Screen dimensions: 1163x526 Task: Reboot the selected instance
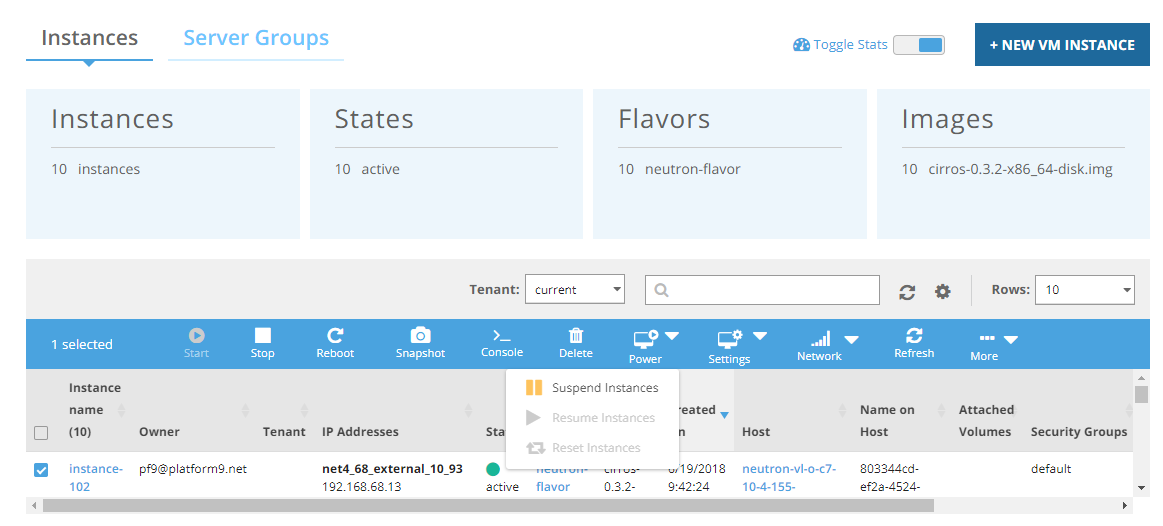335,336
